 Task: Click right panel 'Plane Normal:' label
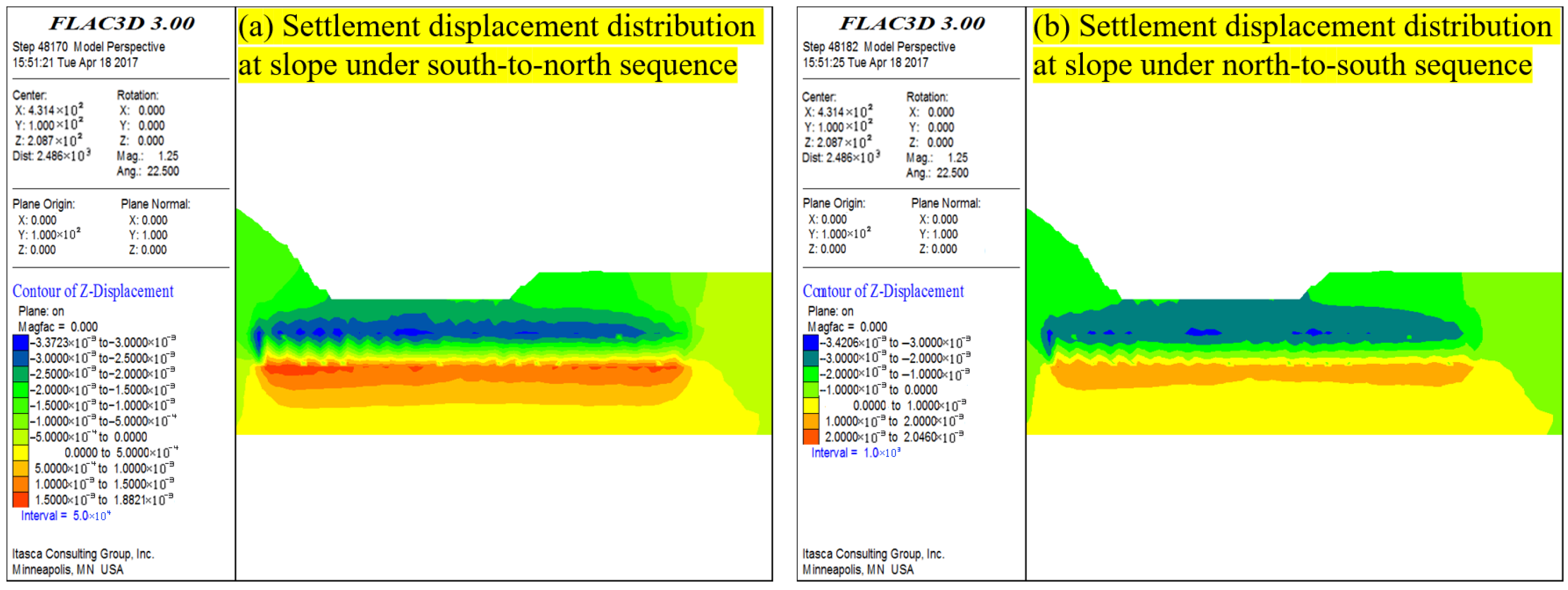[945, 204]
